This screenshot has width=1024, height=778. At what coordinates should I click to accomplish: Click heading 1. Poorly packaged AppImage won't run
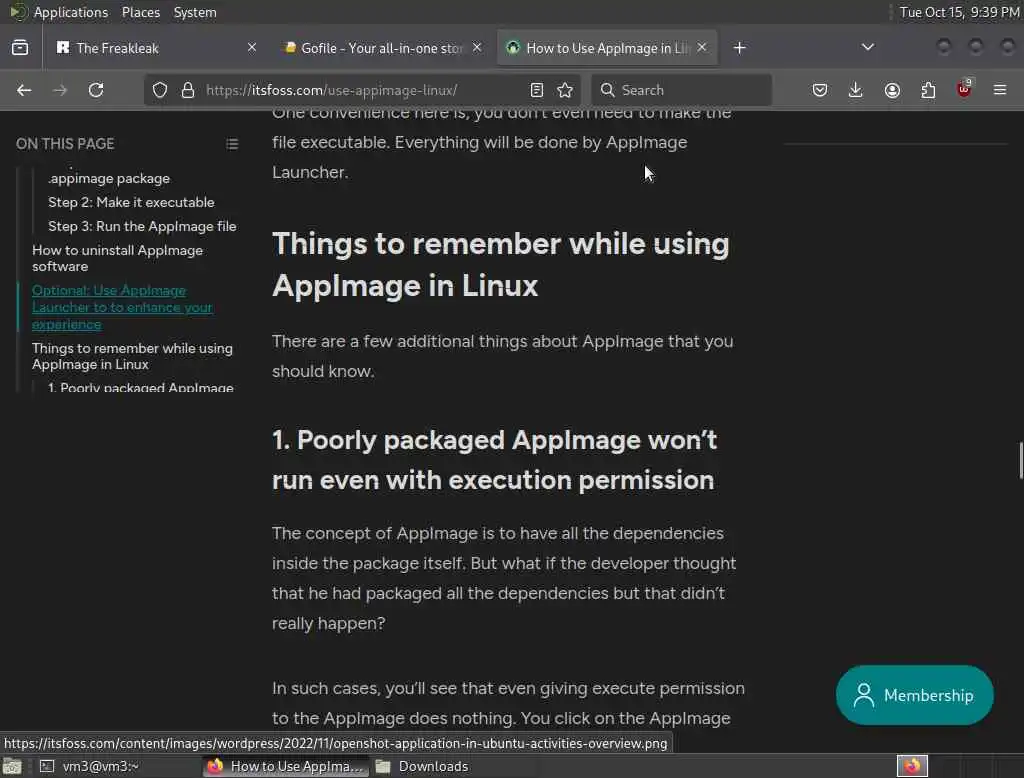[494, 460]
